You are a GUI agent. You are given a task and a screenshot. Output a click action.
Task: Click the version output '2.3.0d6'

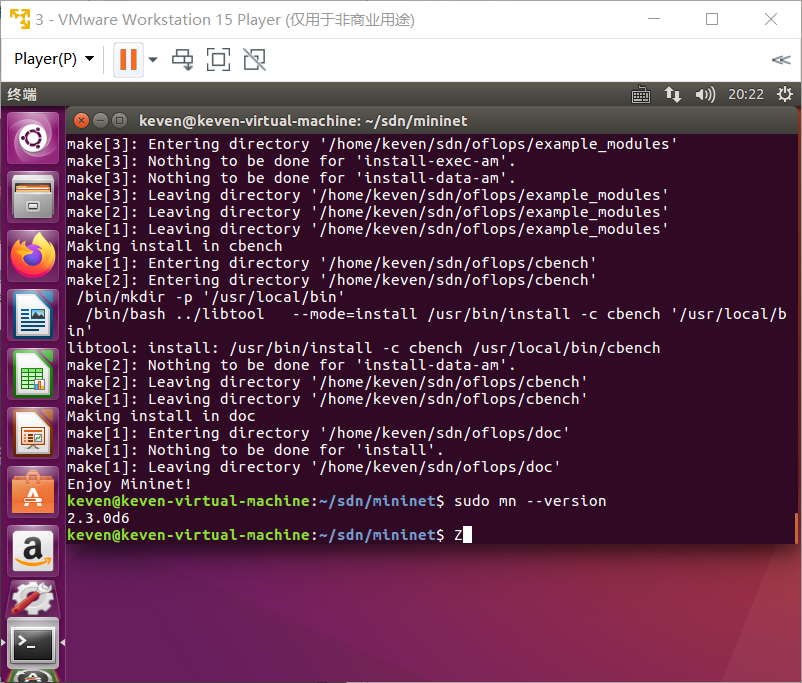[x=98, y=518]
